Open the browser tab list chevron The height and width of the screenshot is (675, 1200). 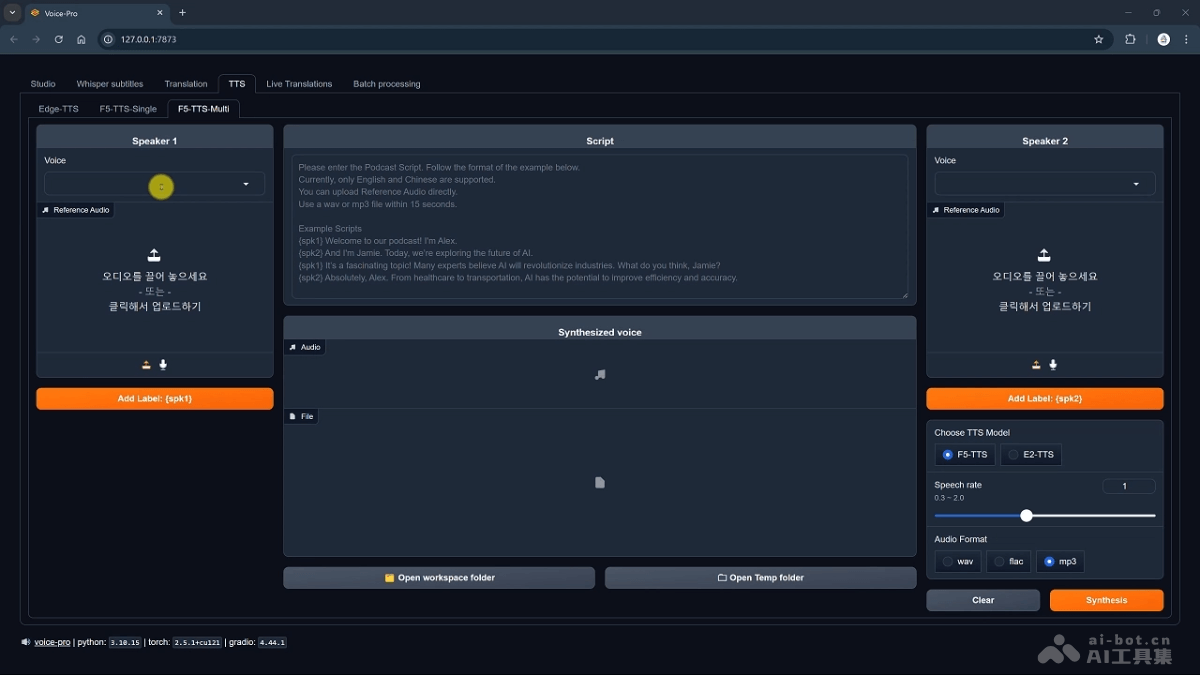(13, 13)
